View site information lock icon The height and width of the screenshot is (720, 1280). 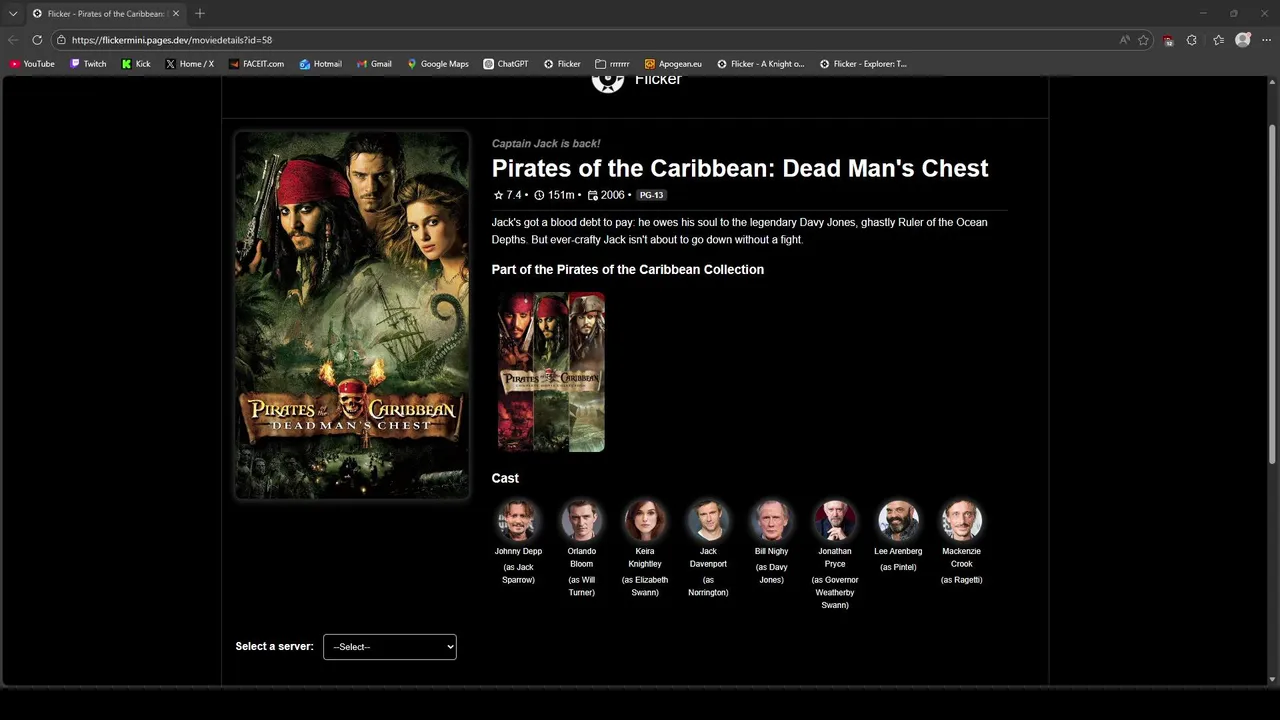point(61,40)
